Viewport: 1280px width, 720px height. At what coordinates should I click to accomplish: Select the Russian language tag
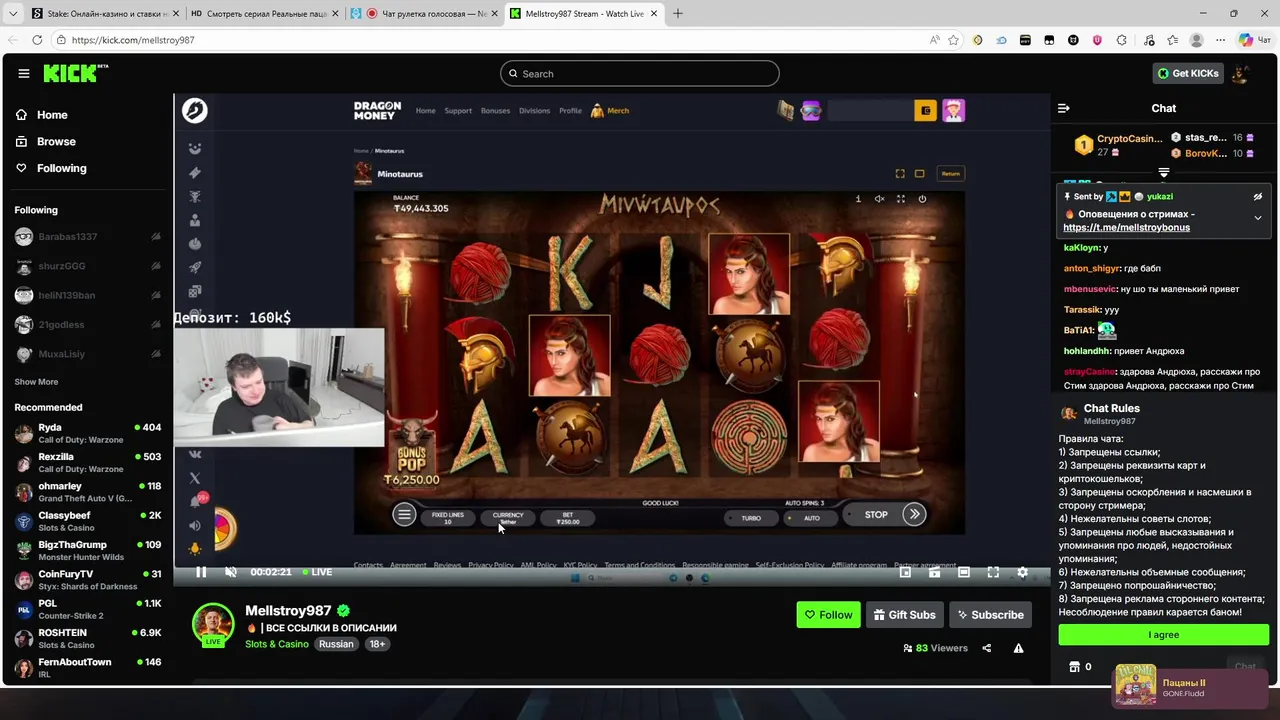coord(336,644)
